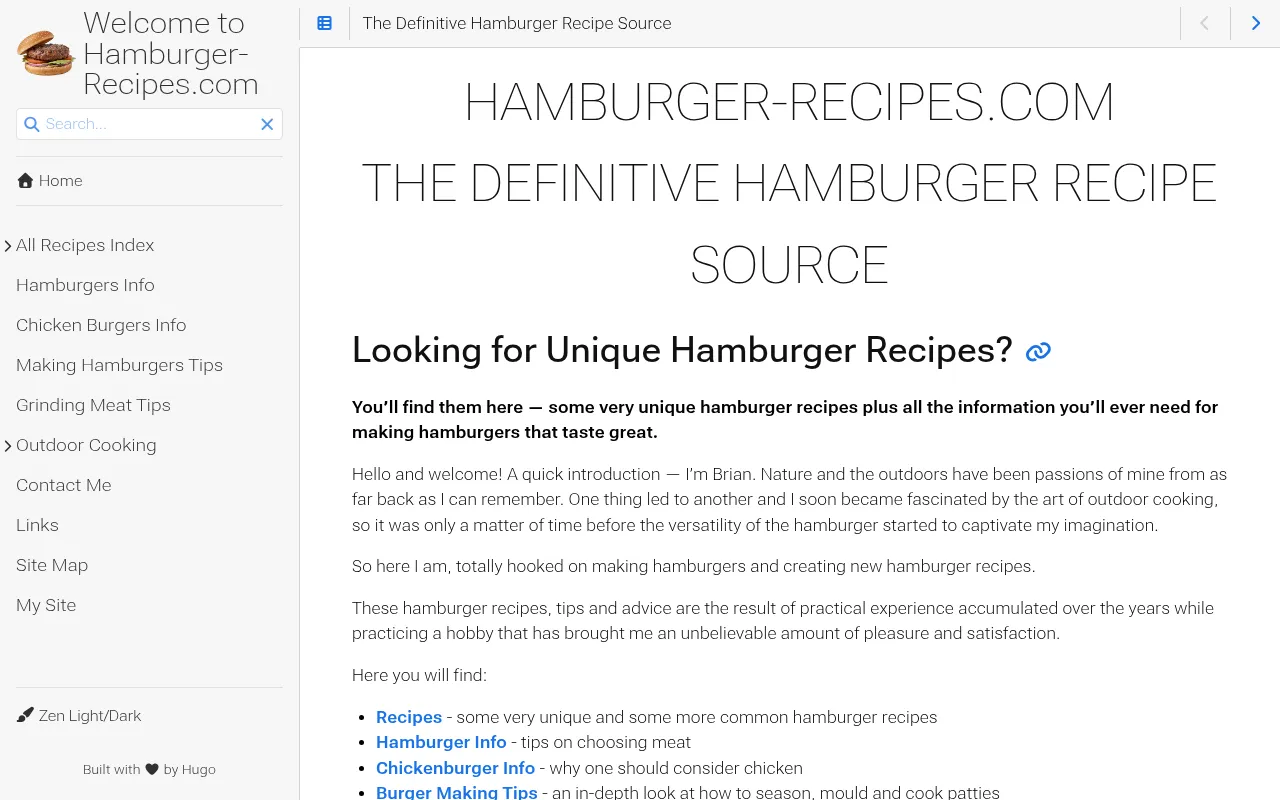Viewport: 1280px width, 800px height.
Task: Open the Site Map page
Action: (52, 565)
